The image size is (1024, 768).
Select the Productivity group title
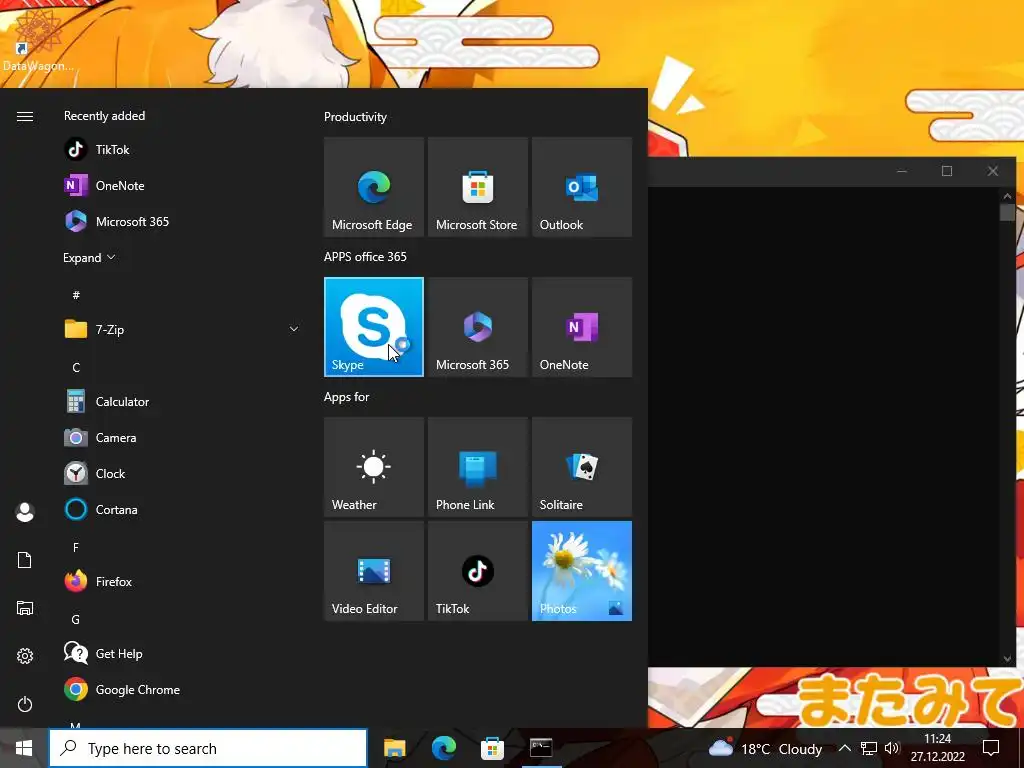(355, 117)
